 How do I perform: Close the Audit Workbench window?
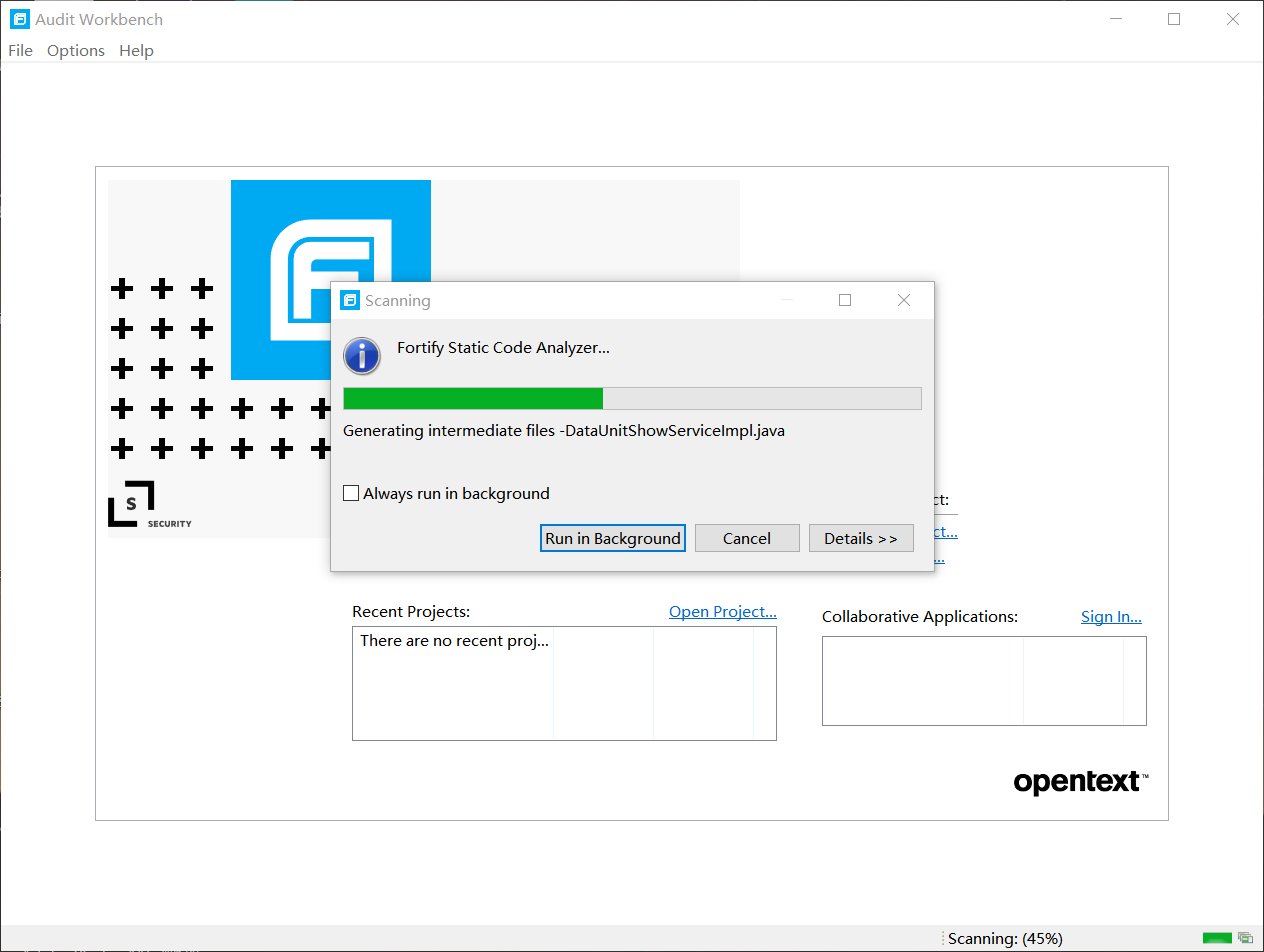pos(1233,19)
